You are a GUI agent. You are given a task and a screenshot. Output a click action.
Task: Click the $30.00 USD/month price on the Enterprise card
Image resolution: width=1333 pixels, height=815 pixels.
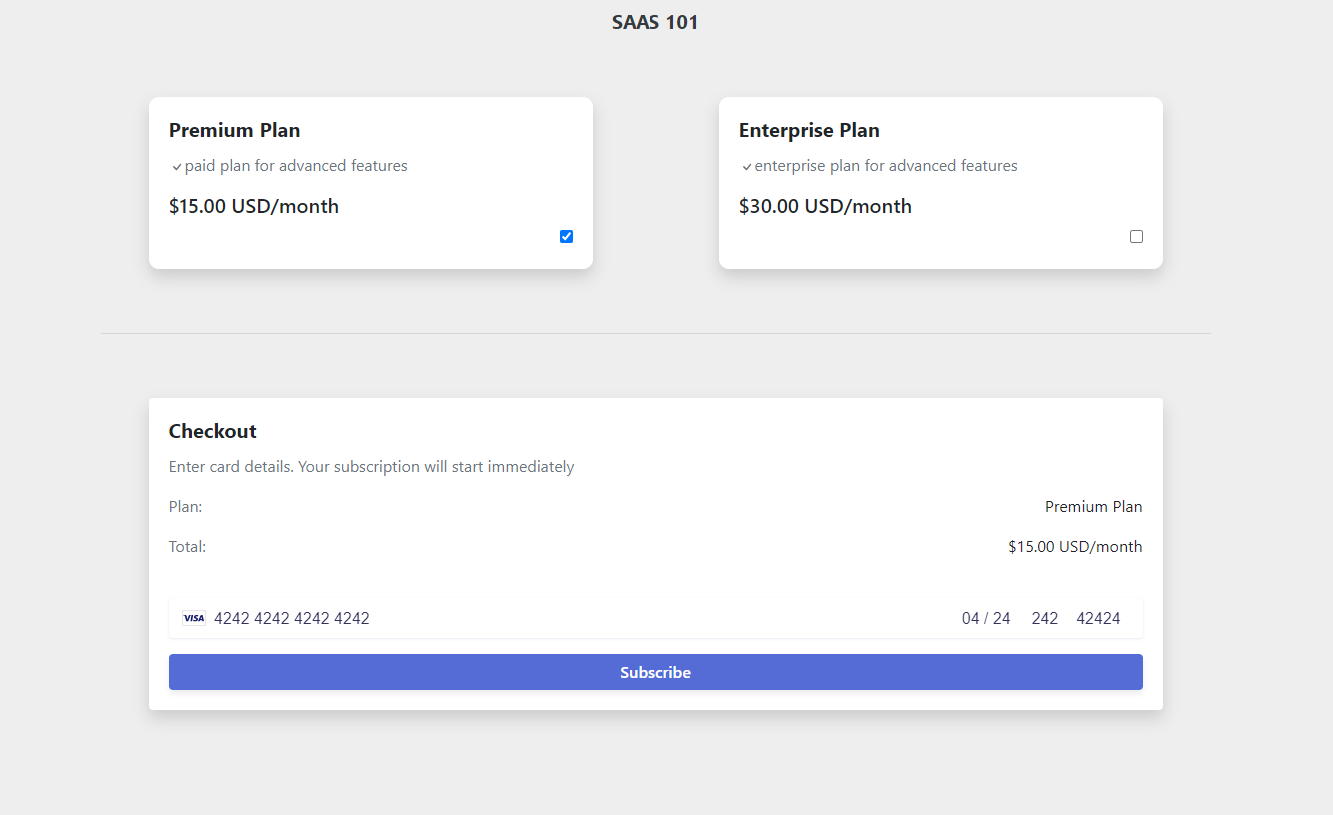(x=825, y=206)
